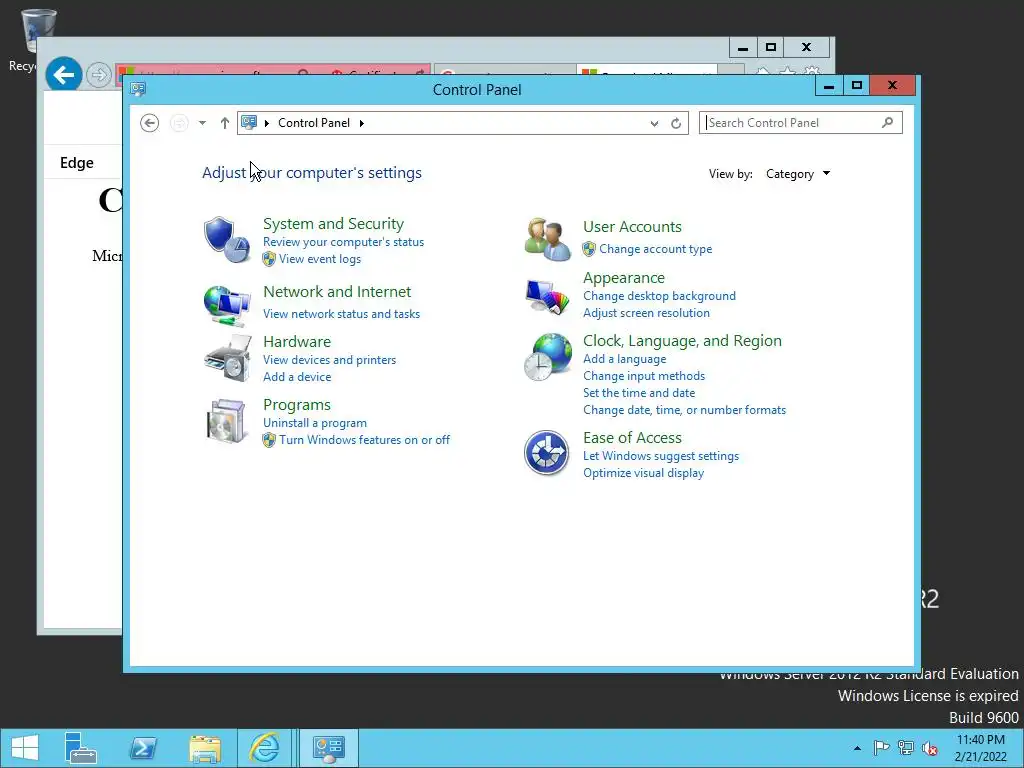Click Add a language

[624, 359]
